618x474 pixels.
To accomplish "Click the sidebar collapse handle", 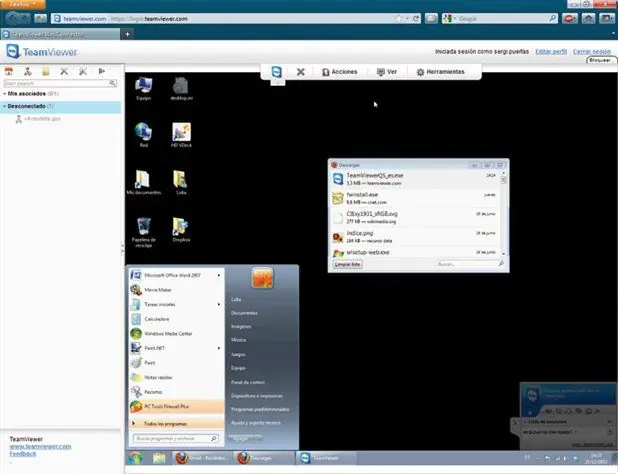I will coord(122,248).
